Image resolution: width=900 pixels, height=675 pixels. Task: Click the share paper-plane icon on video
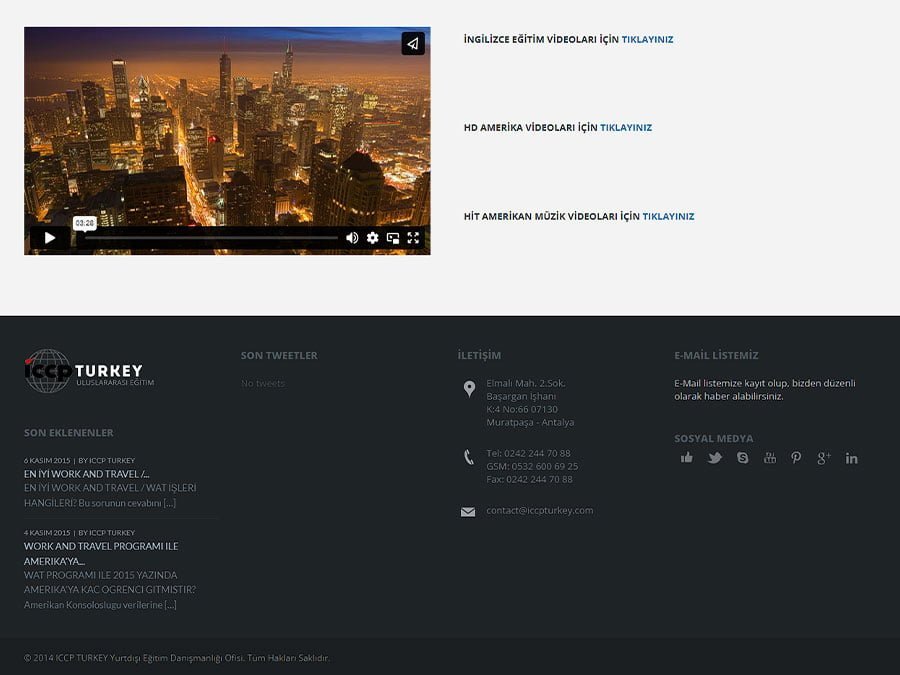(413, 44)
